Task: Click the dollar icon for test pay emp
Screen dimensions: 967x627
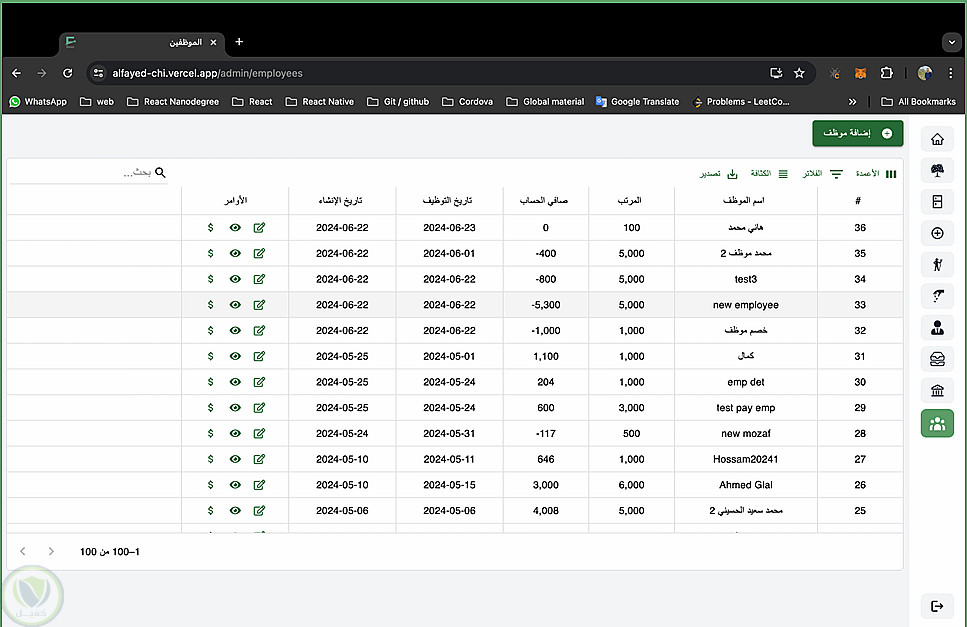Action: pyautogui.click(x=210, y=408)
